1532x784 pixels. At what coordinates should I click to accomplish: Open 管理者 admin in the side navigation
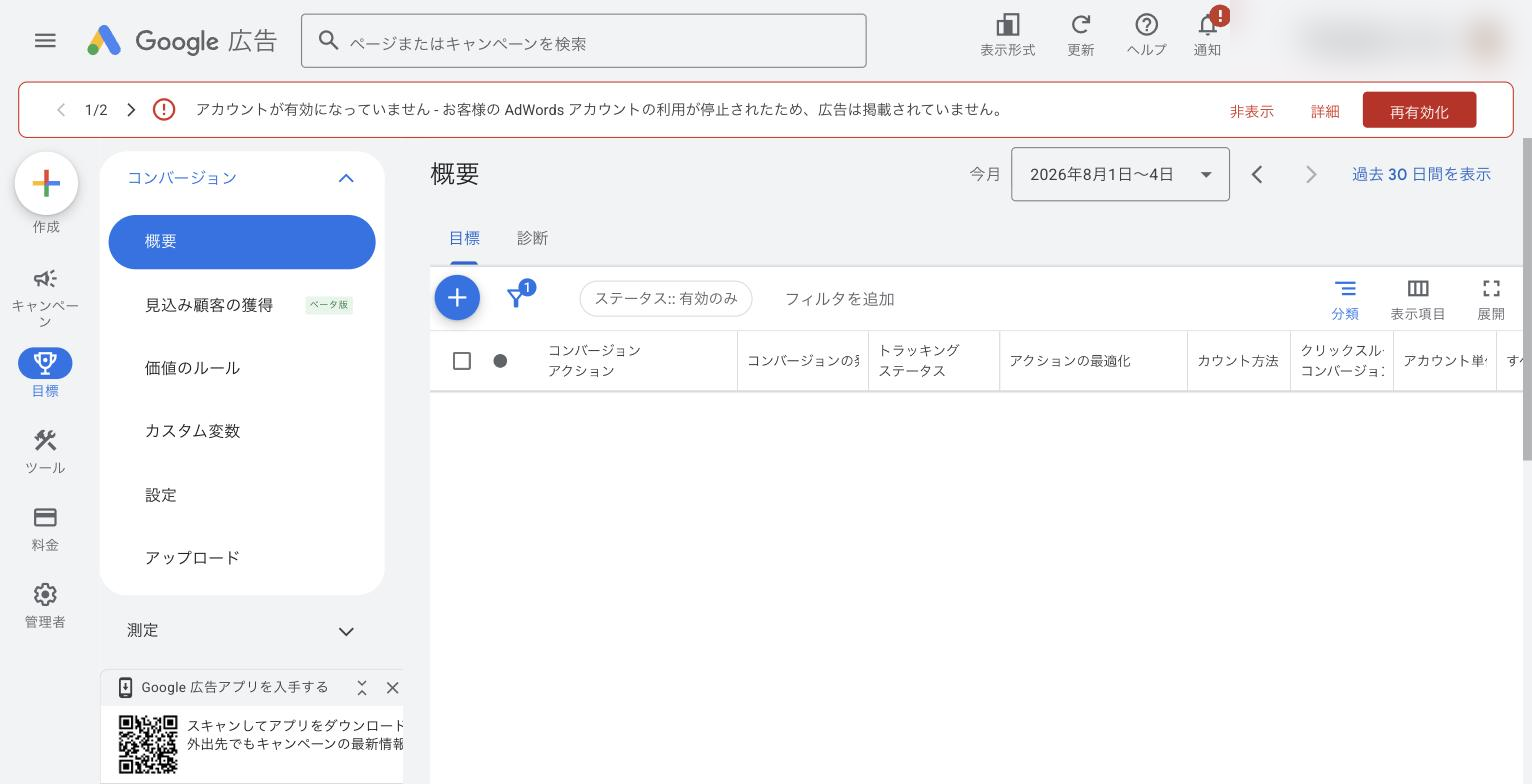45,606
